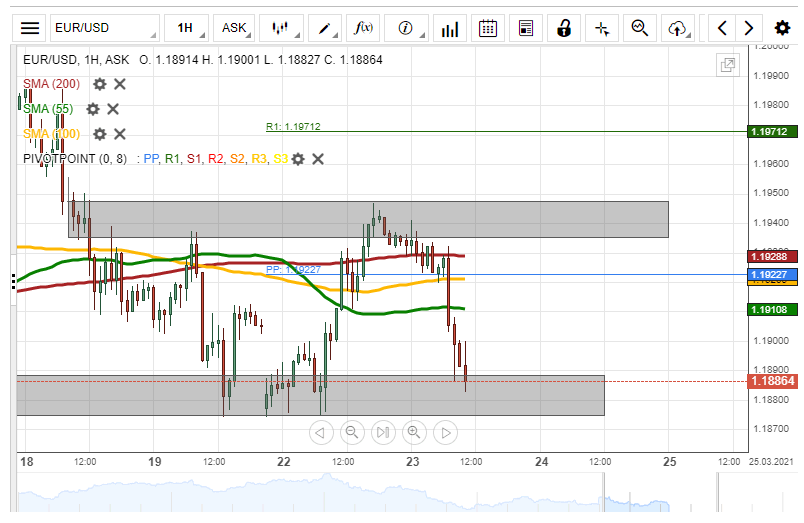Open the hamburger main menu

(x=31, y=28)
